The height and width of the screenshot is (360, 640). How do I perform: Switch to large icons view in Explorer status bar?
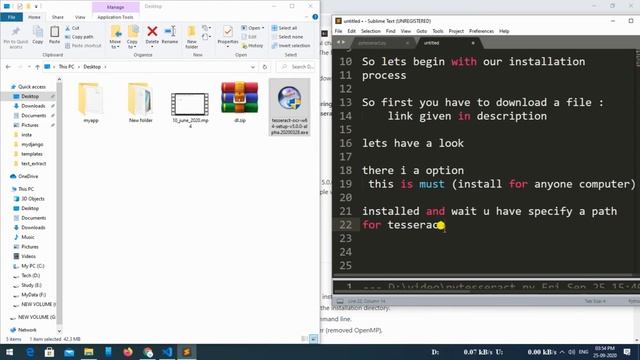click(x=313, y=339)
